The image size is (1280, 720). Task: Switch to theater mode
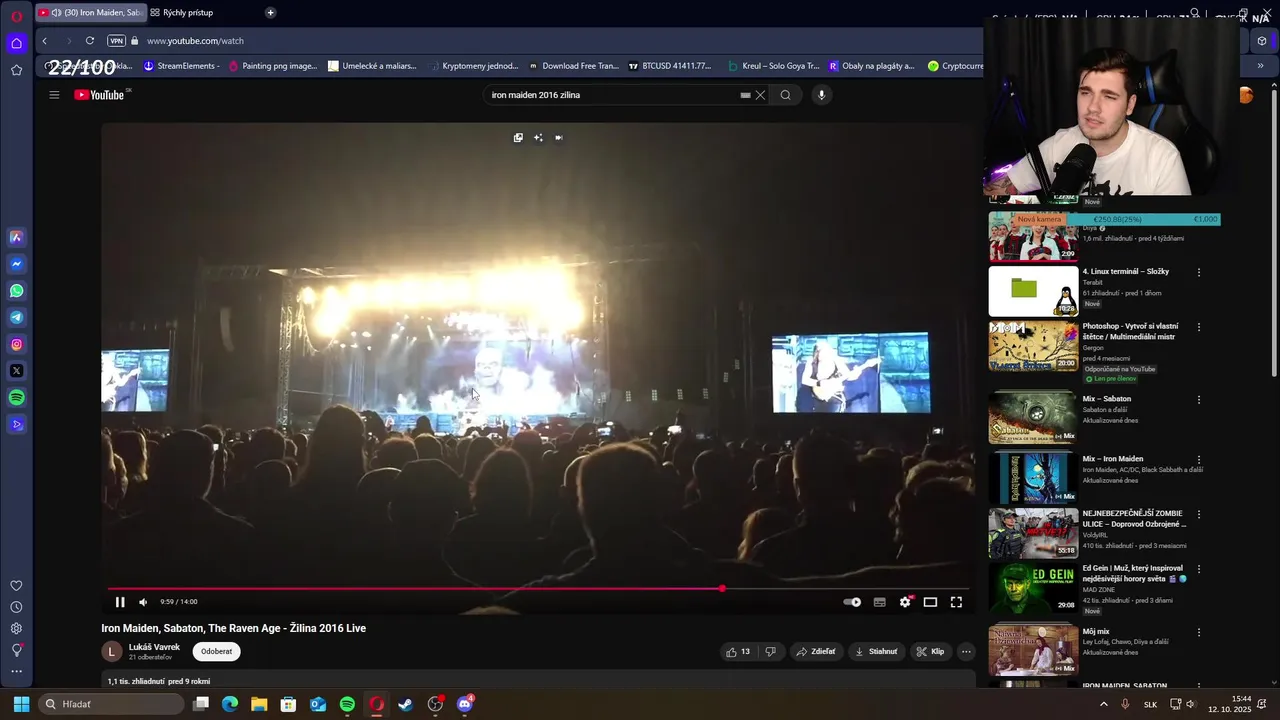pyautogui.click(x=930, y=602)
